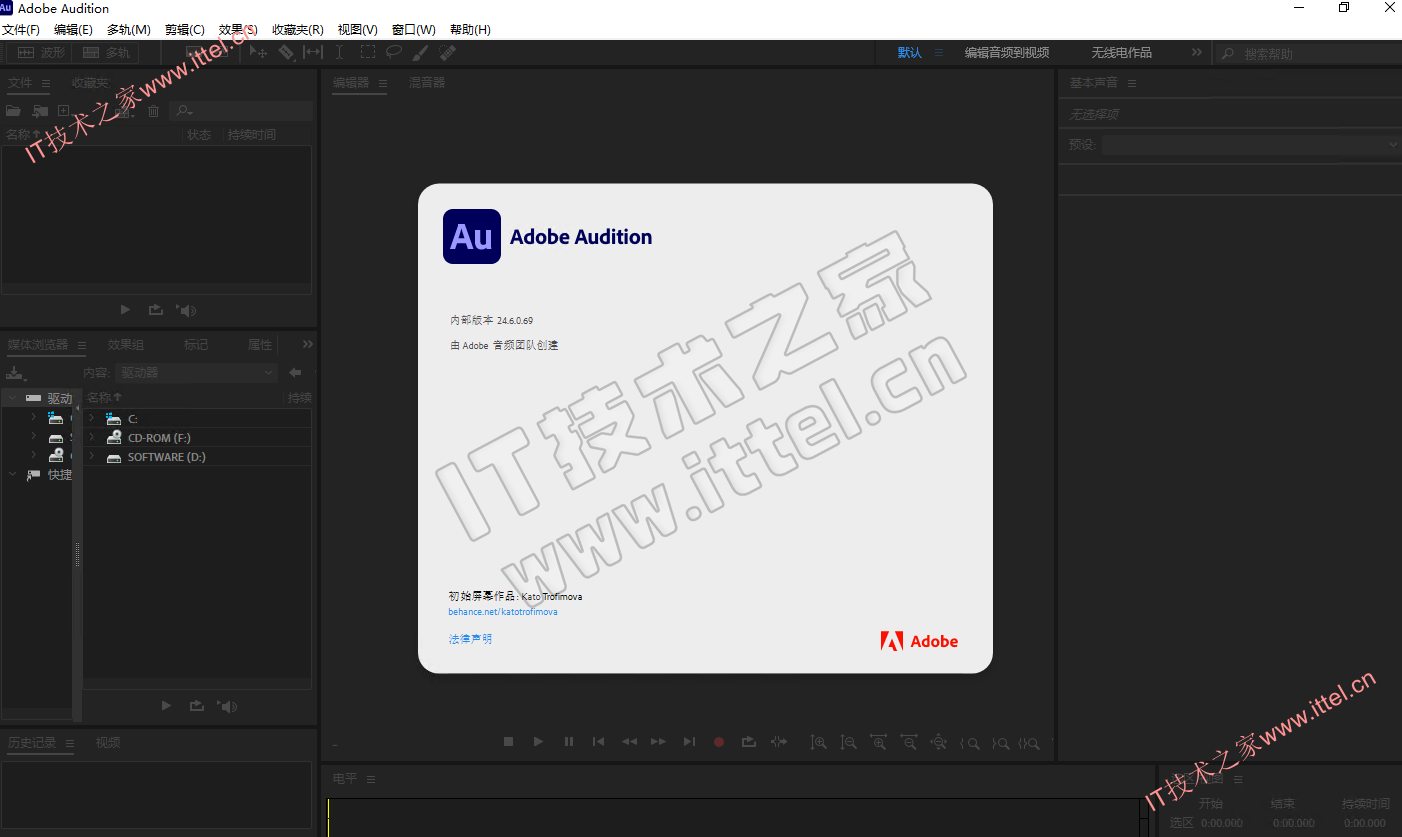Play preview in Media Browser panel

166,706
